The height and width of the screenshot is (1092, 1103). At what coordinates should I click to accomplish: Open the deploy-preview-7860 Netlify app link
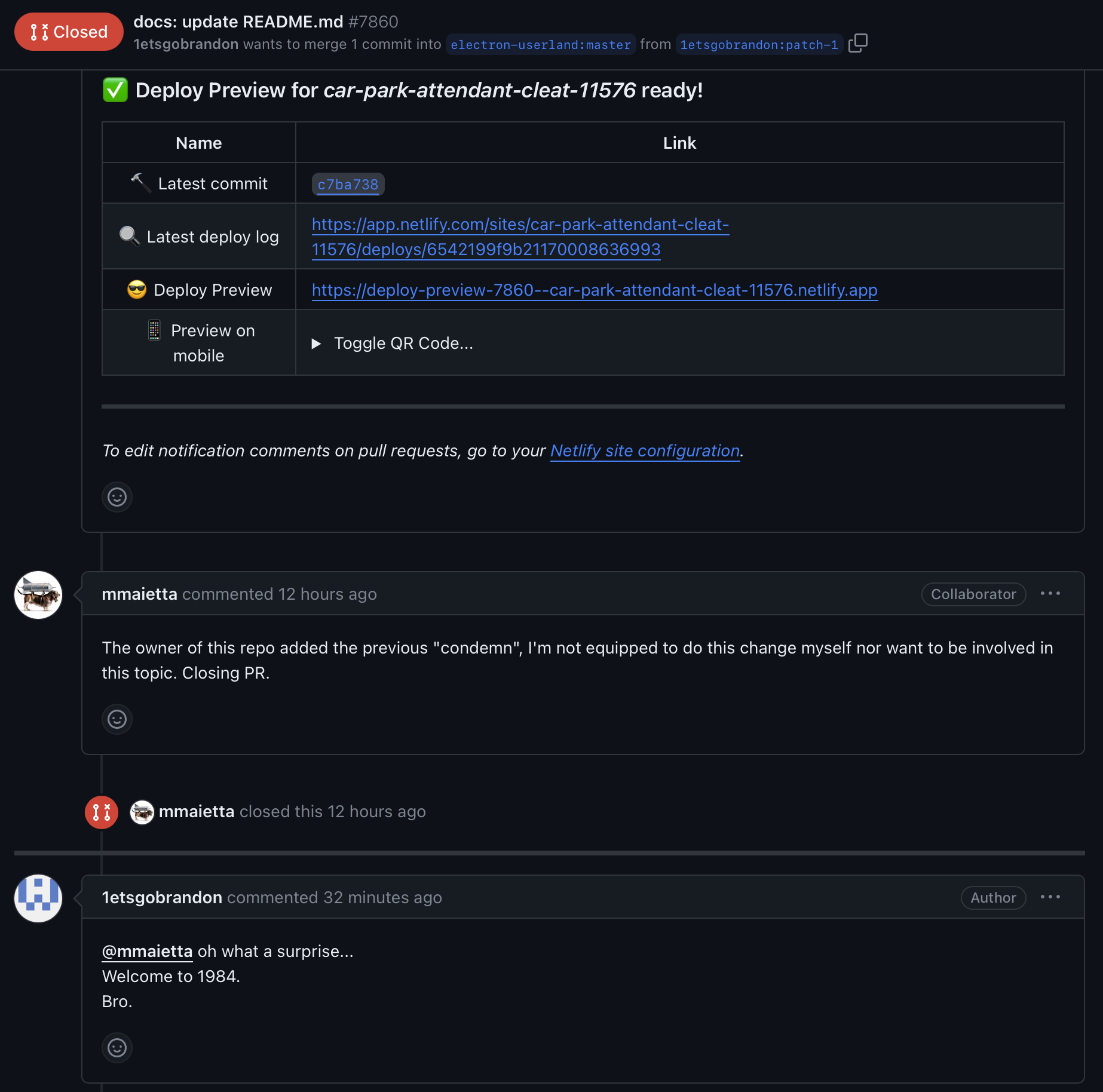594,290
